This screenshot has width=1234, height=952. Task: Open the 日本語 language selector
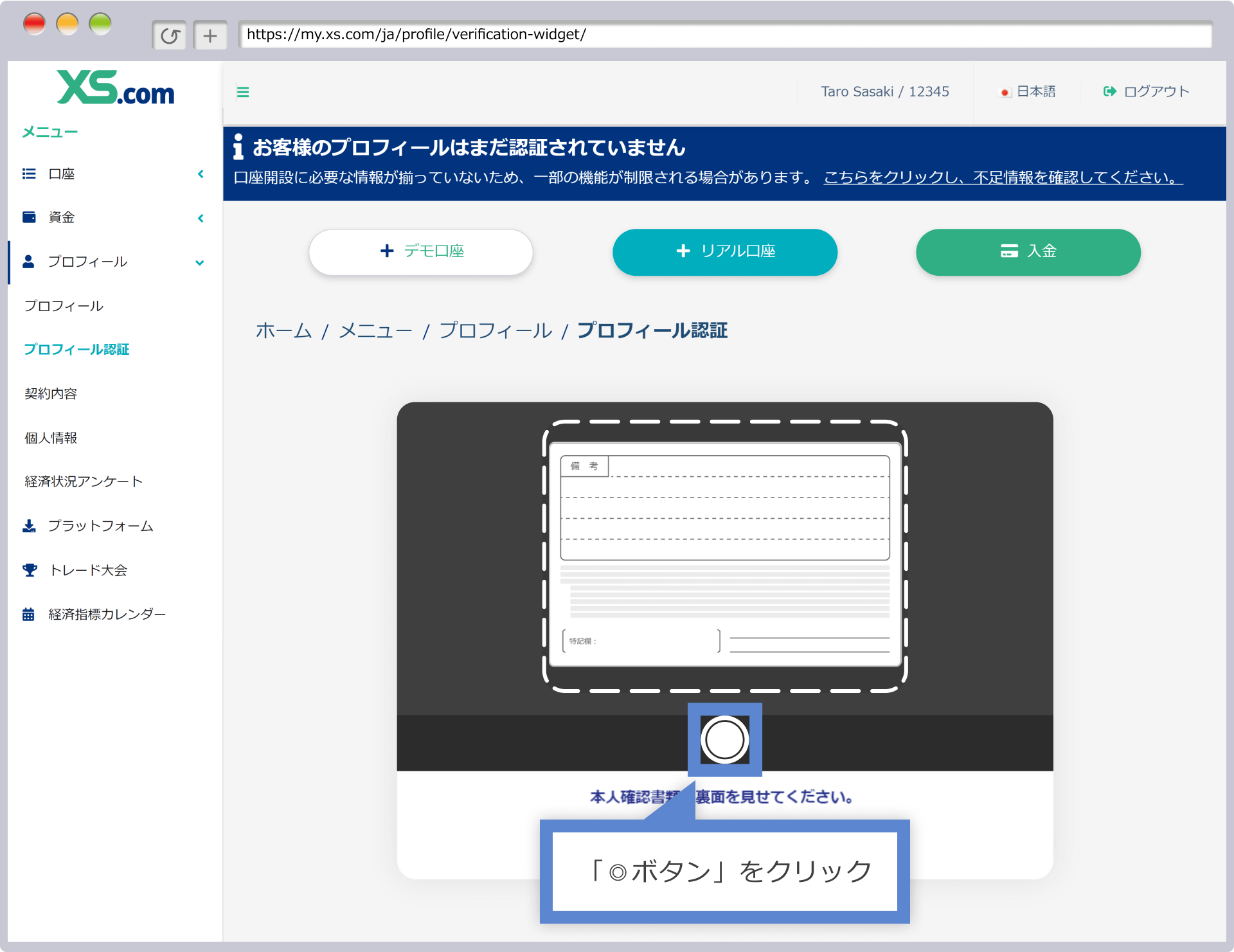[1028, 92]
